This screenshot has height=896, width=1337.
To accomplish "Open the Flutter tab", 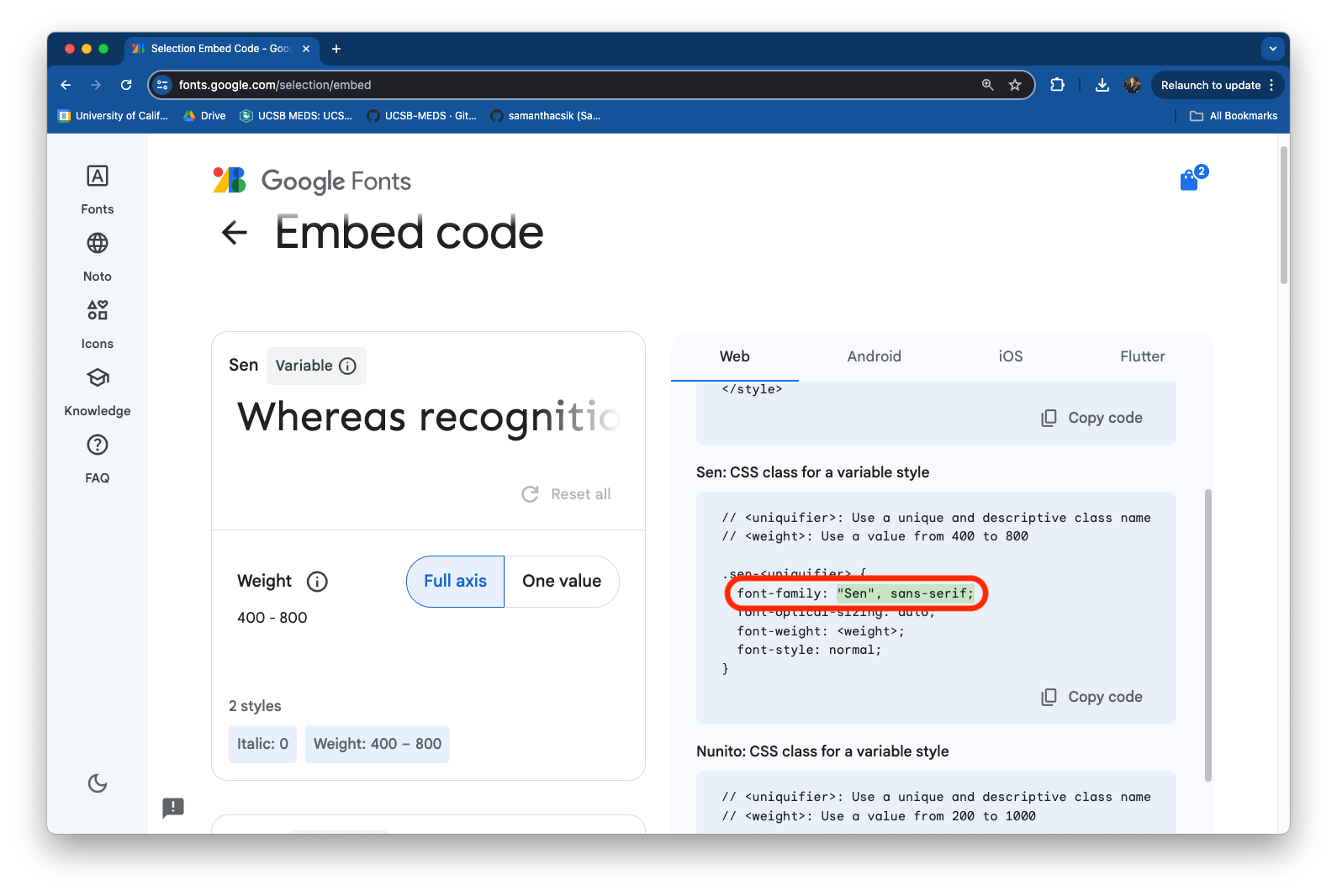I will (1142, 356).
